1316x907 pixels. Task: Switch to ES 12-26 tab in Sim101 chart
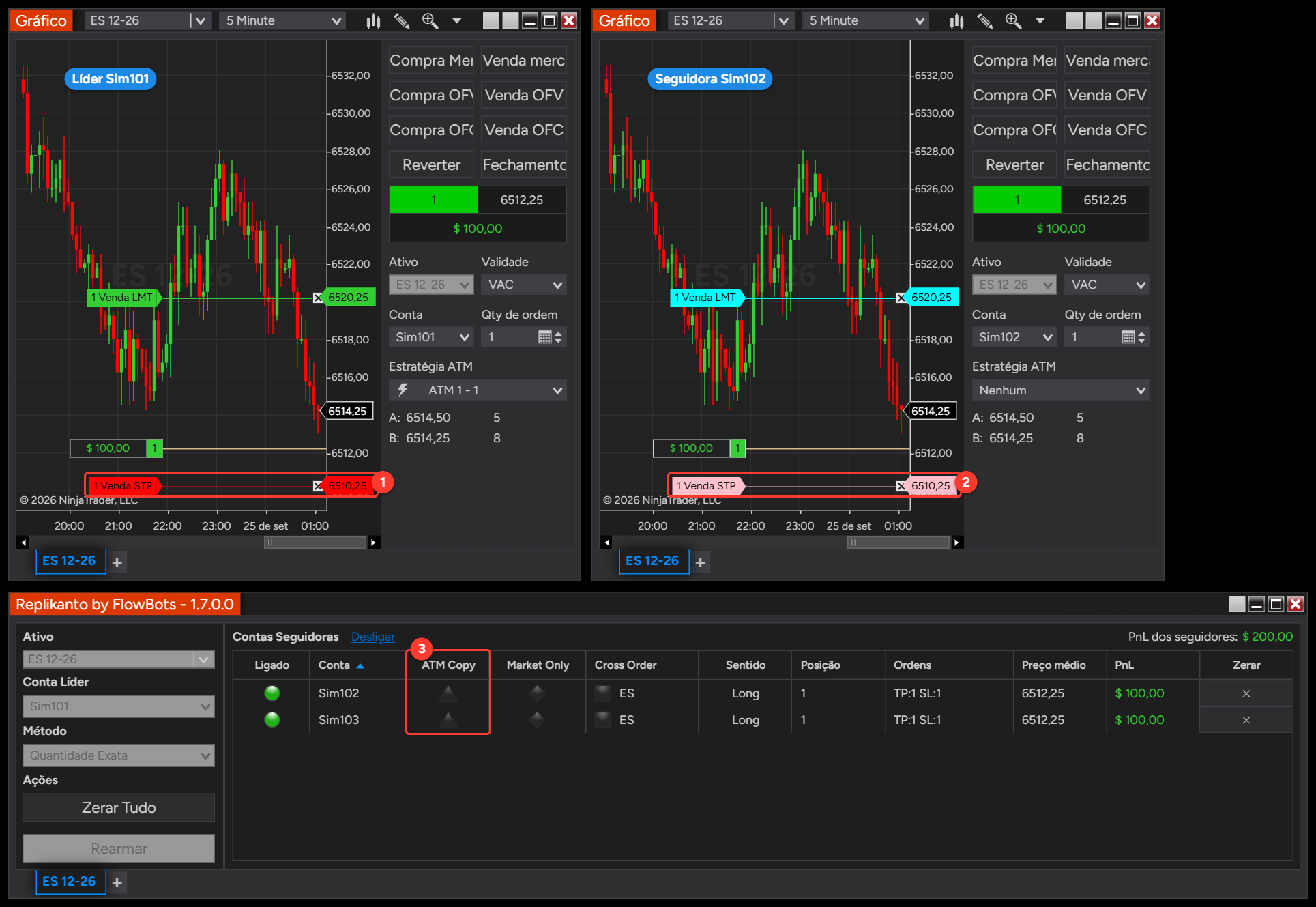tap(70, 561)
